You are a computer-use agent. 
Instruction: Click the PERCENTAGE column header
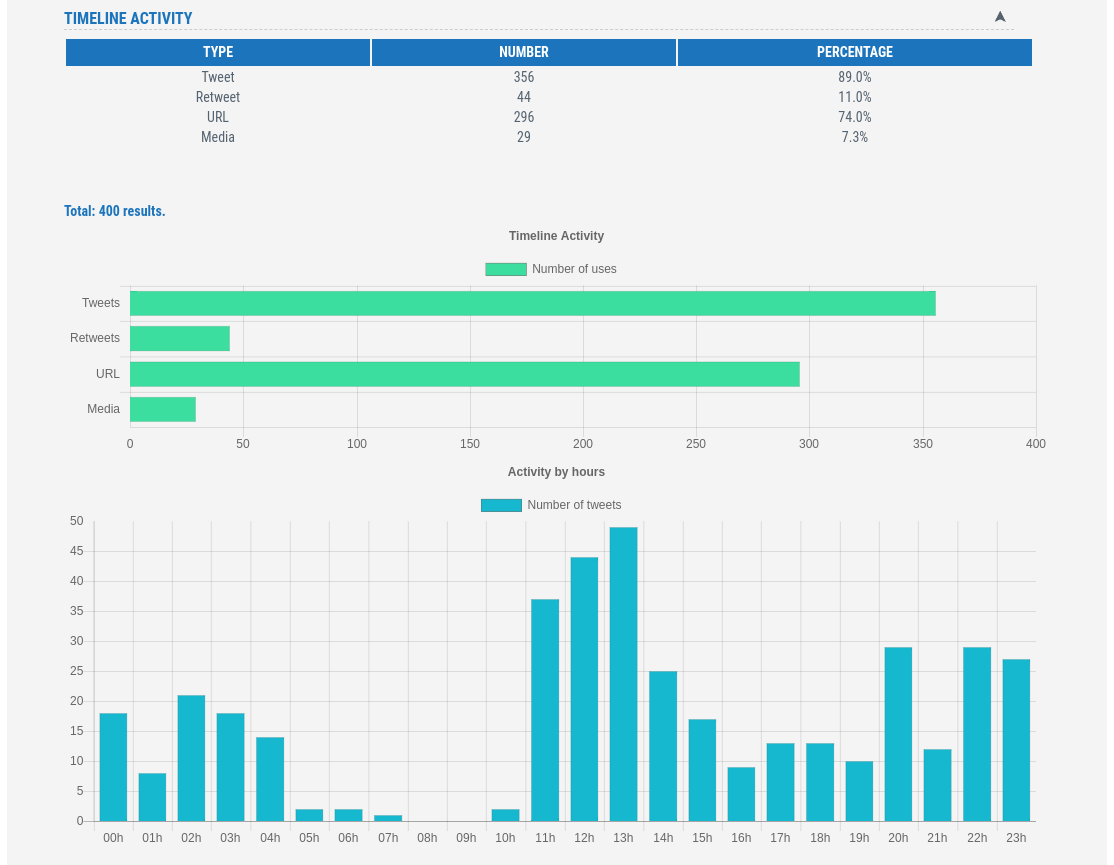click(x=854, y=52)
